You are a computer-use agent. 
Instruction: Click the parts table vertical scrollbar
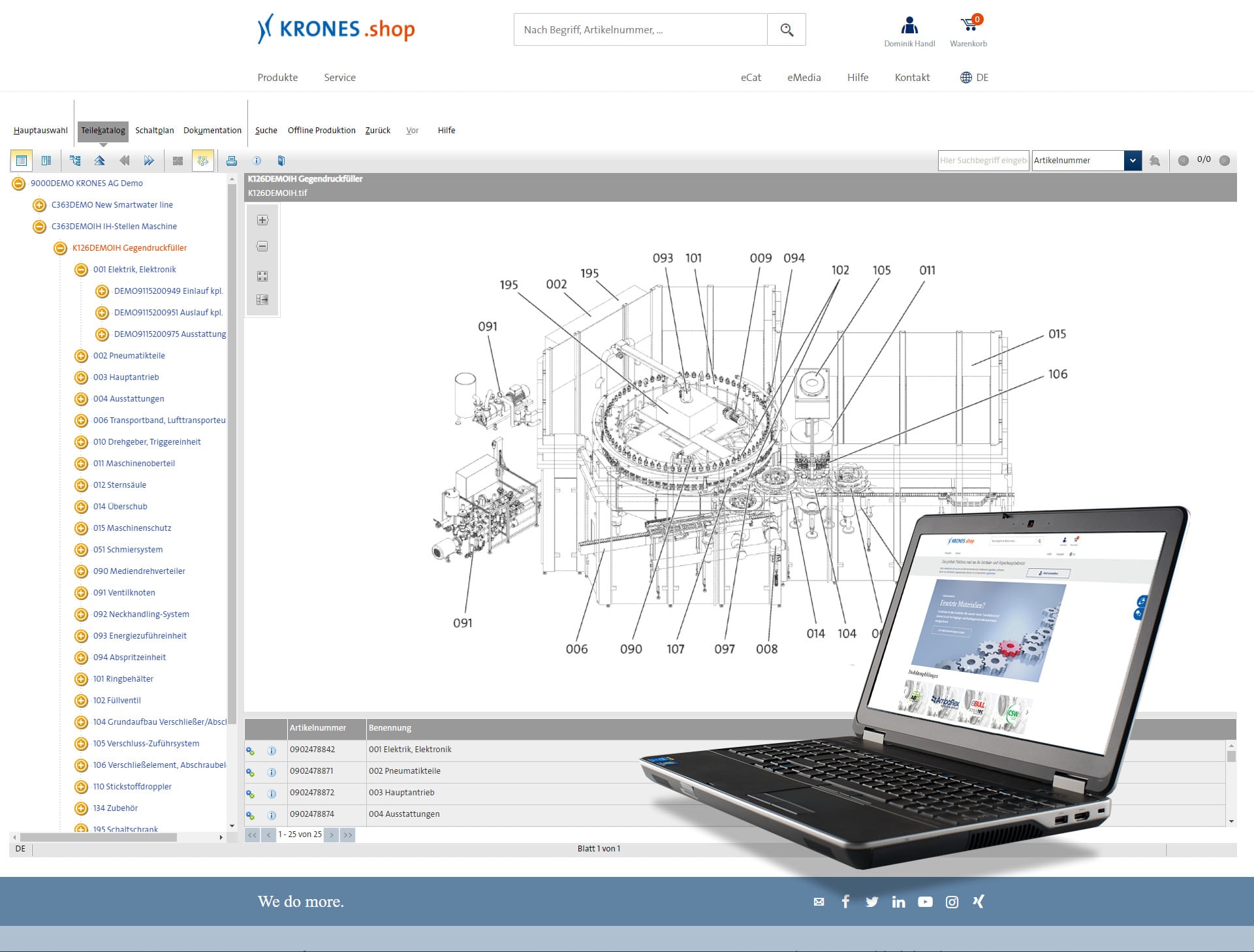click(x=1231, y=756)
